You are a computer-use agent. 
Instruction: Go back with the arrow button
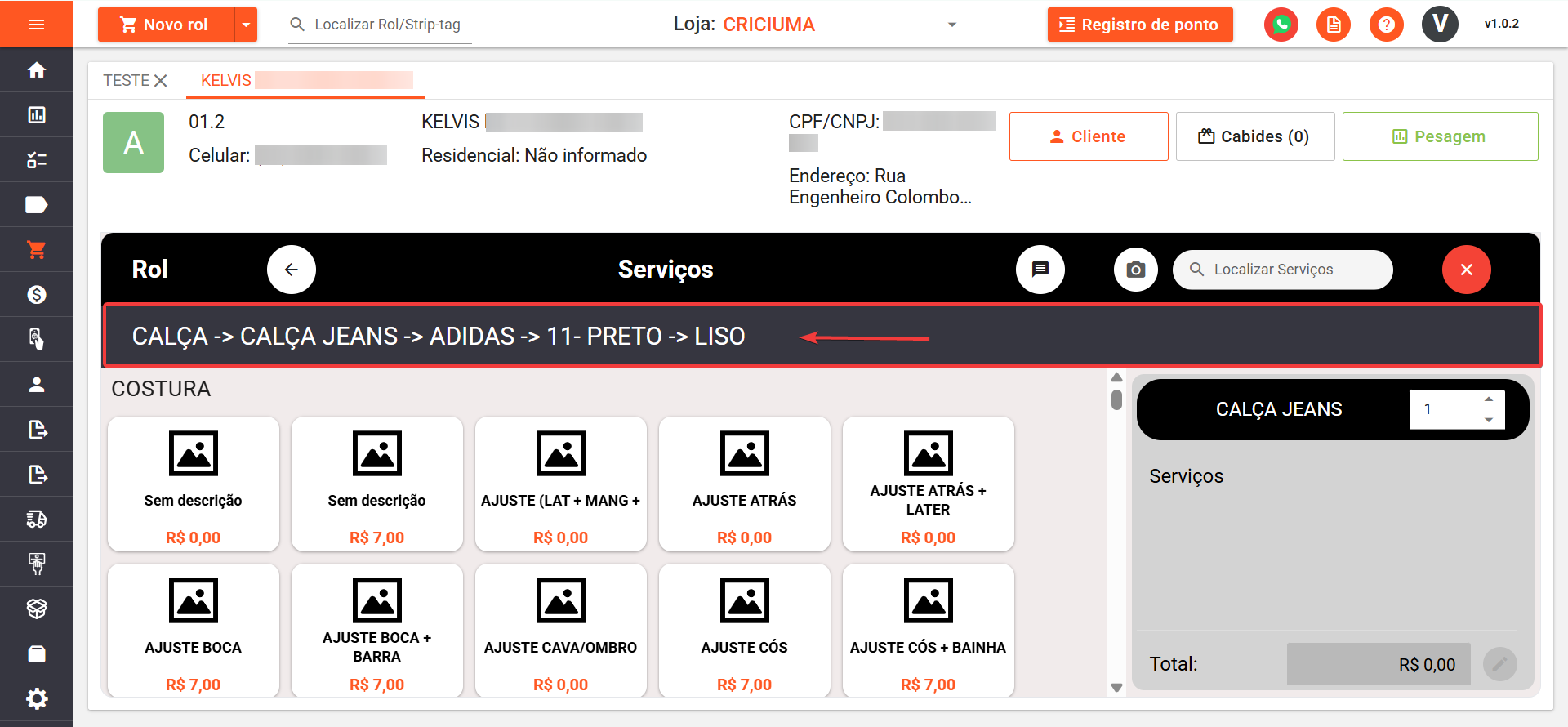(292, 270)
